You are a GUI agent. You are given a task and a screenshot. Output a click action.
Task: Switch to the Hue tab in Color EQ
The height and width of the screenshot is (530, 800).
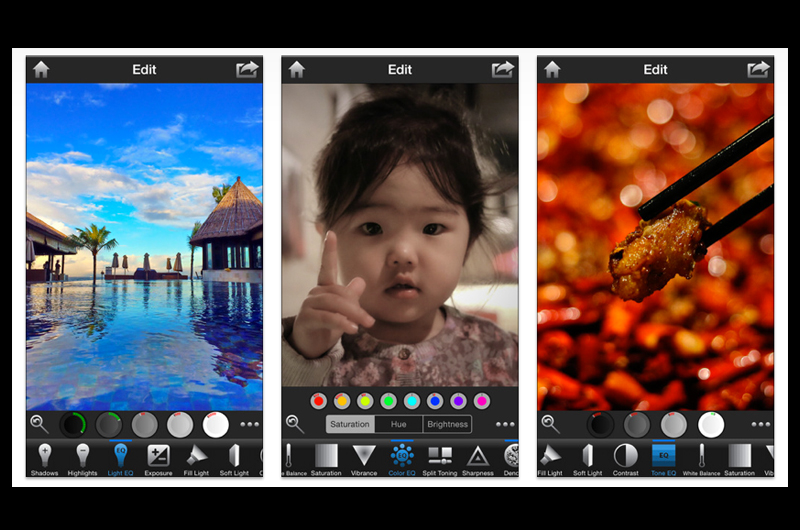(398, 424)
